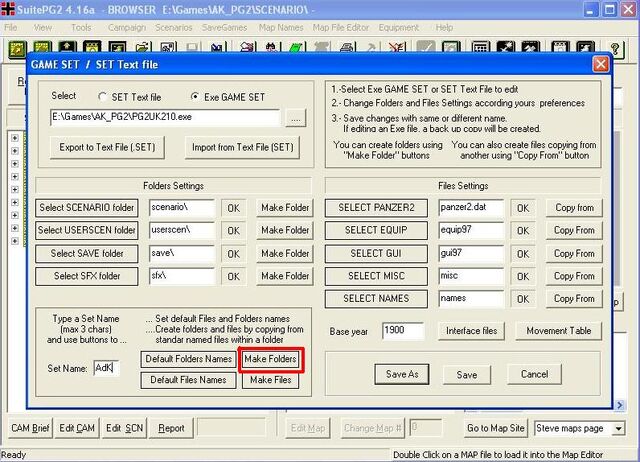Image resolution: width=640 pixels, height=462 pixels.
Task: Click the SELECT PANZER2 button
Action: click(x=376, y=208)
